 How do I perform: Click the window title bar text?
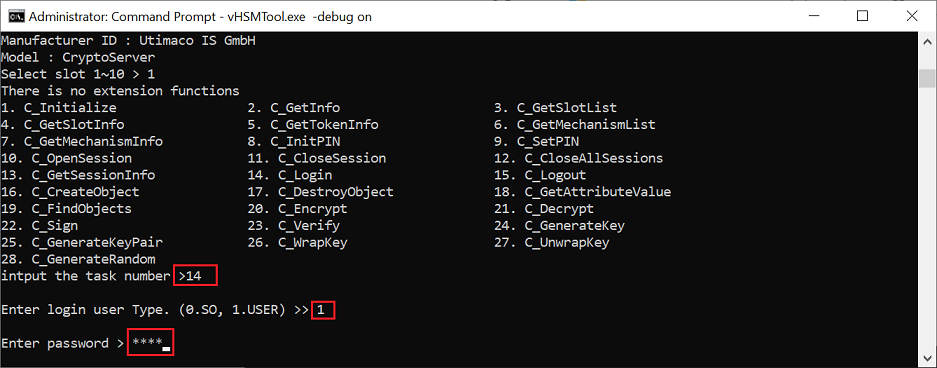[200, 17]
